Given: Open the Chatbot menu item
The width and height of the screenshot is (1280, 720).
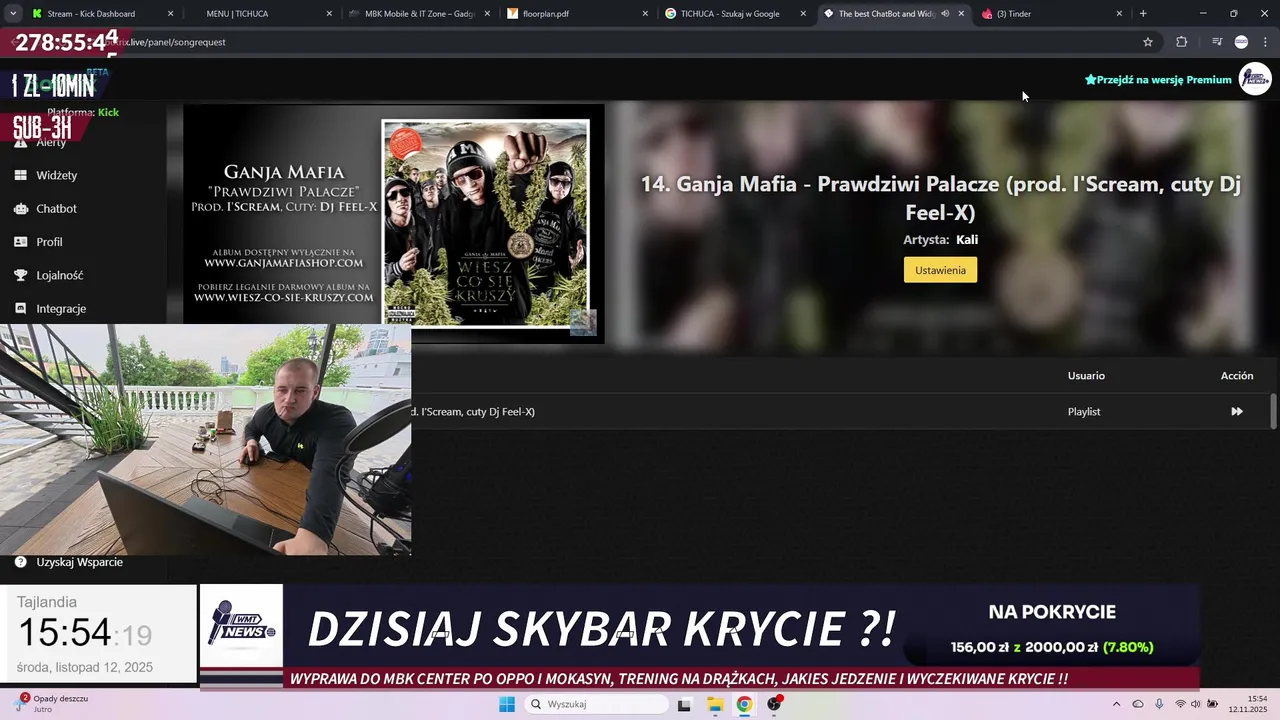Looking at the screenshot, I should point(56,209).
